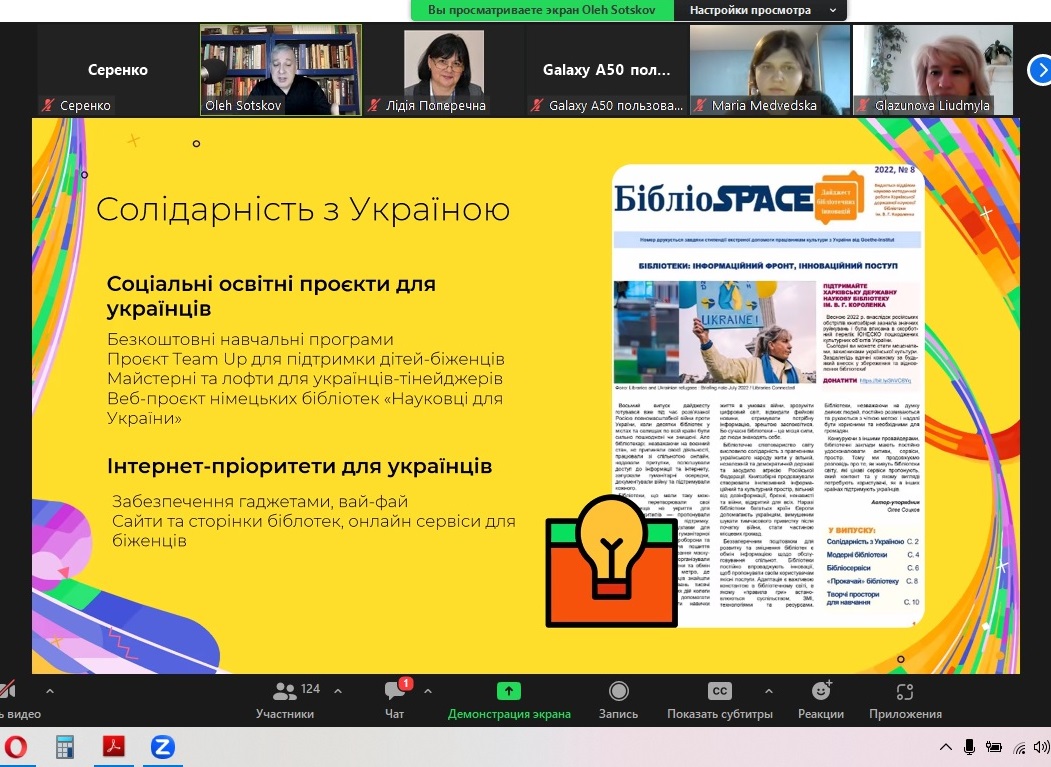Launch Opera browser from the taskbar
This screenshot has height=767, width=1051.
point(16,746)
